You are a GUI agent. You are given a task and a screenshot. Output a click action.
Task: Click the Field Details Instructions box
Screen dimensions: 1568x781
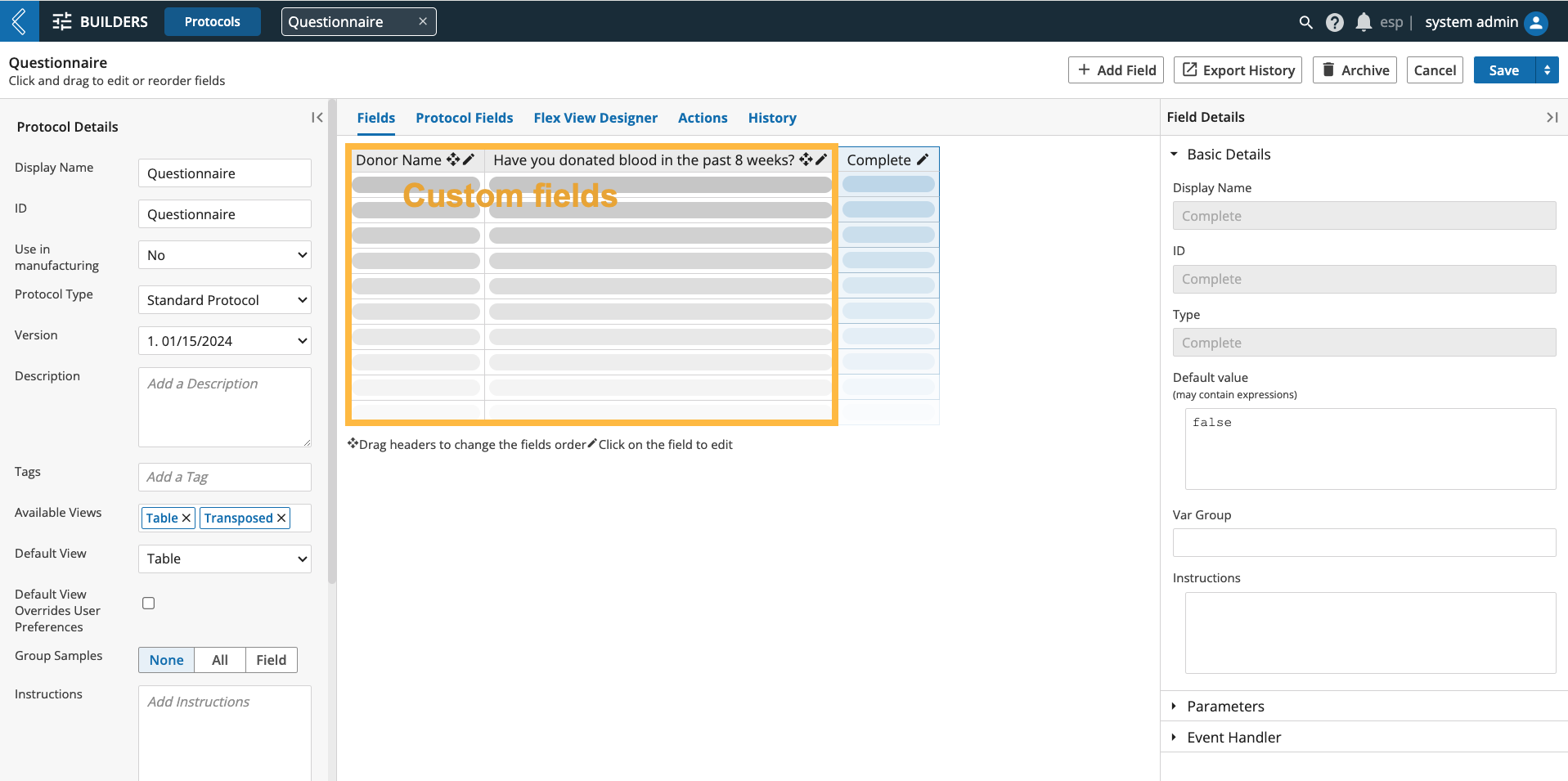tap(1370, 633)
